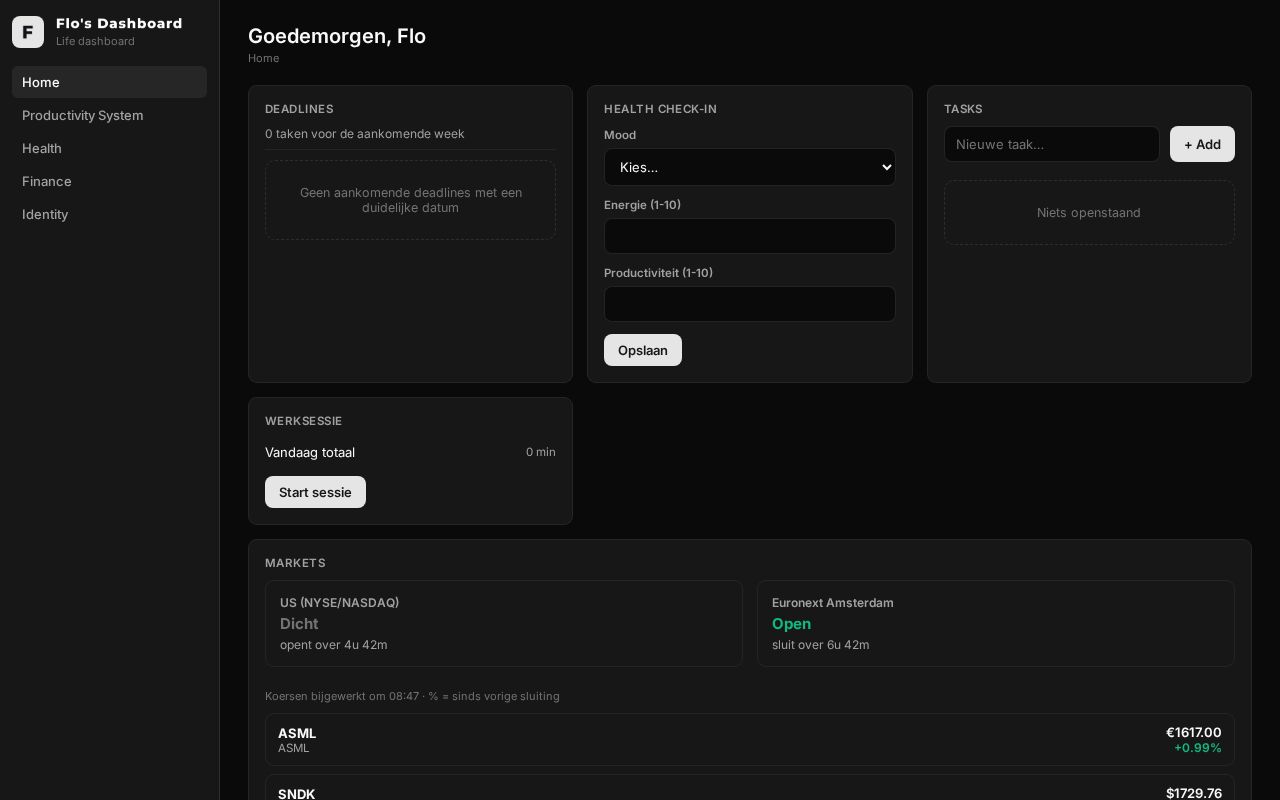Open the Home sidebar item
Screen dimensions: 1280x800
[109, 82]
